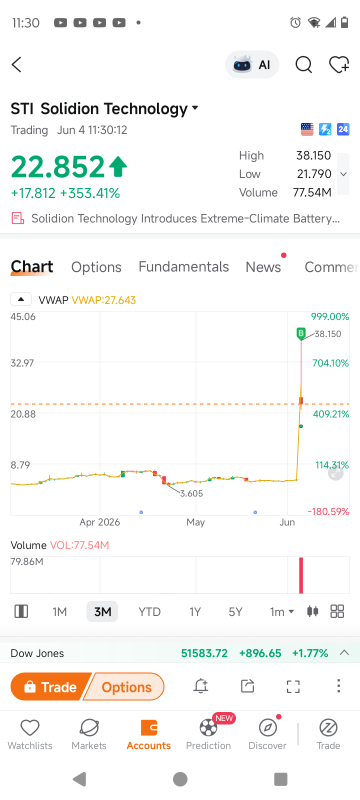Switch to the Fundamentals tab
The image size is (360, 800).
[x=184, y=267]
